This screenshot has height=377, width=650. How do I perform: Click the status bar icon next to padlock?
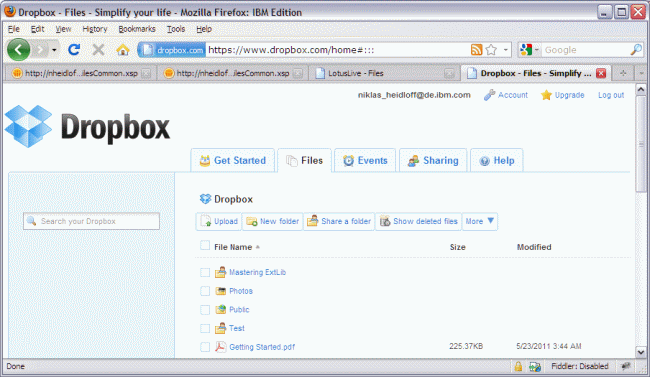[535, 366]
